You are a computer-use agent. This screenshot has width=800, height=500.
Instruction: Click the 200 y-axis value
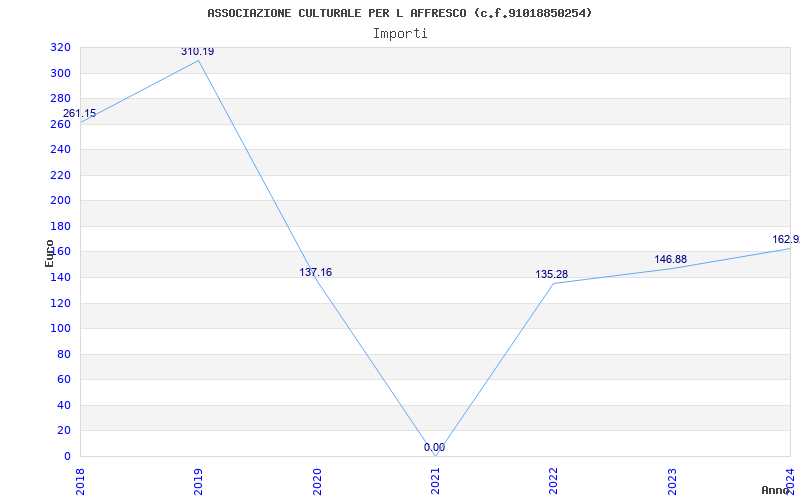[x=60, y=201]
